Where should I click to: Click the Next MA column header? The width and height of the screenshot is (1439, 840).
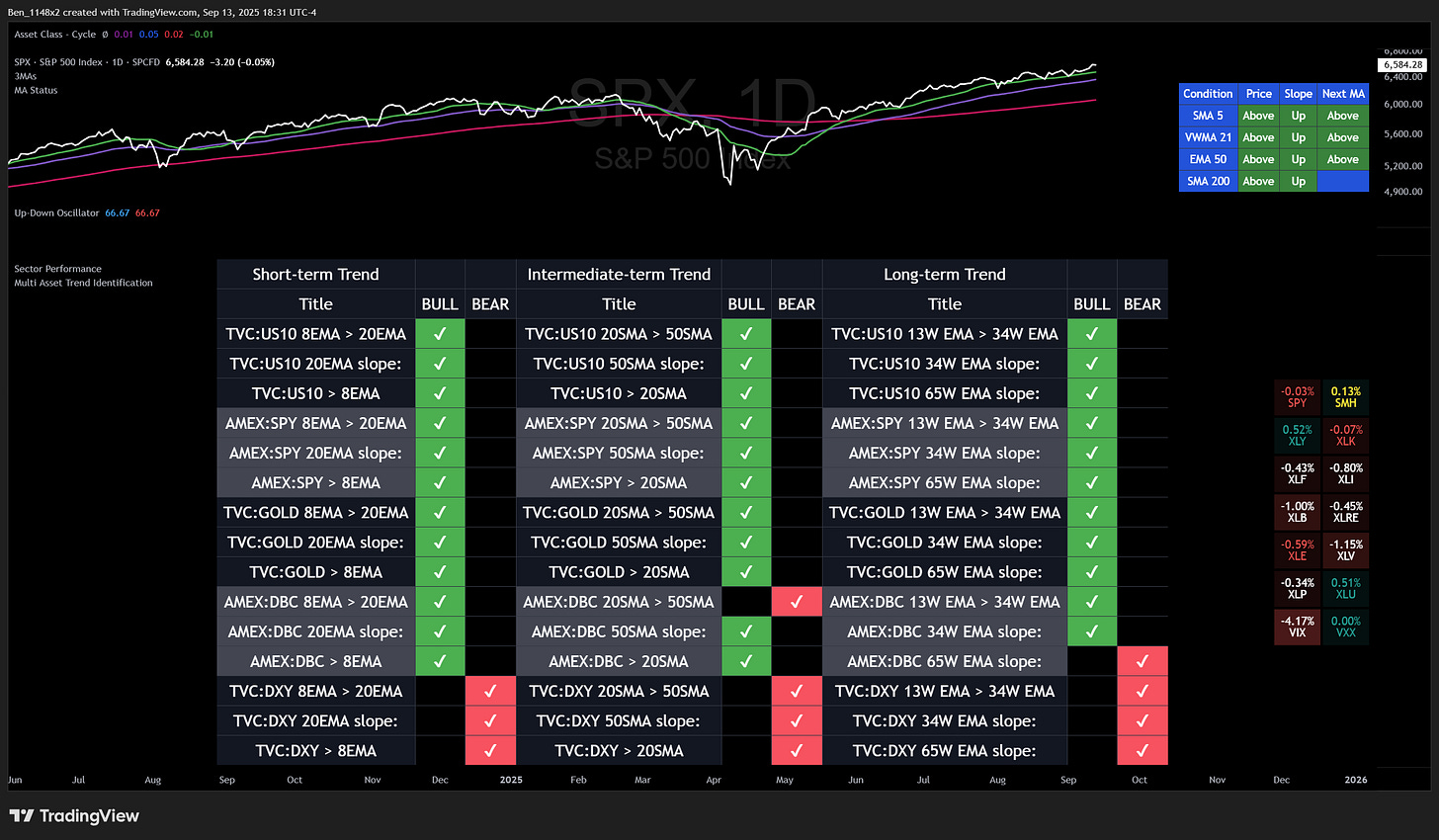point(1343,94)
